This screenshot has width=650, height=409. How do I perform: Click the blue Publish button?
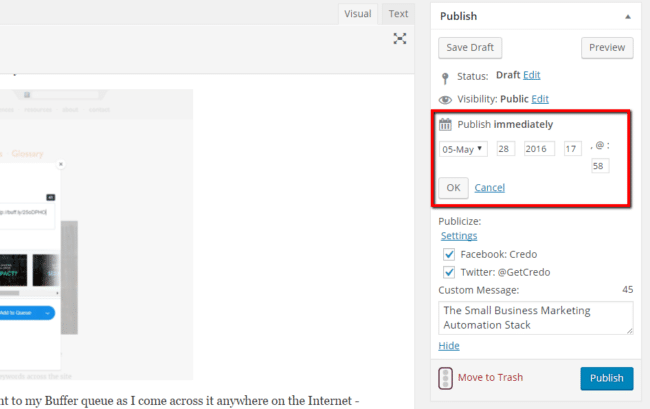click(x=607, y=378)
